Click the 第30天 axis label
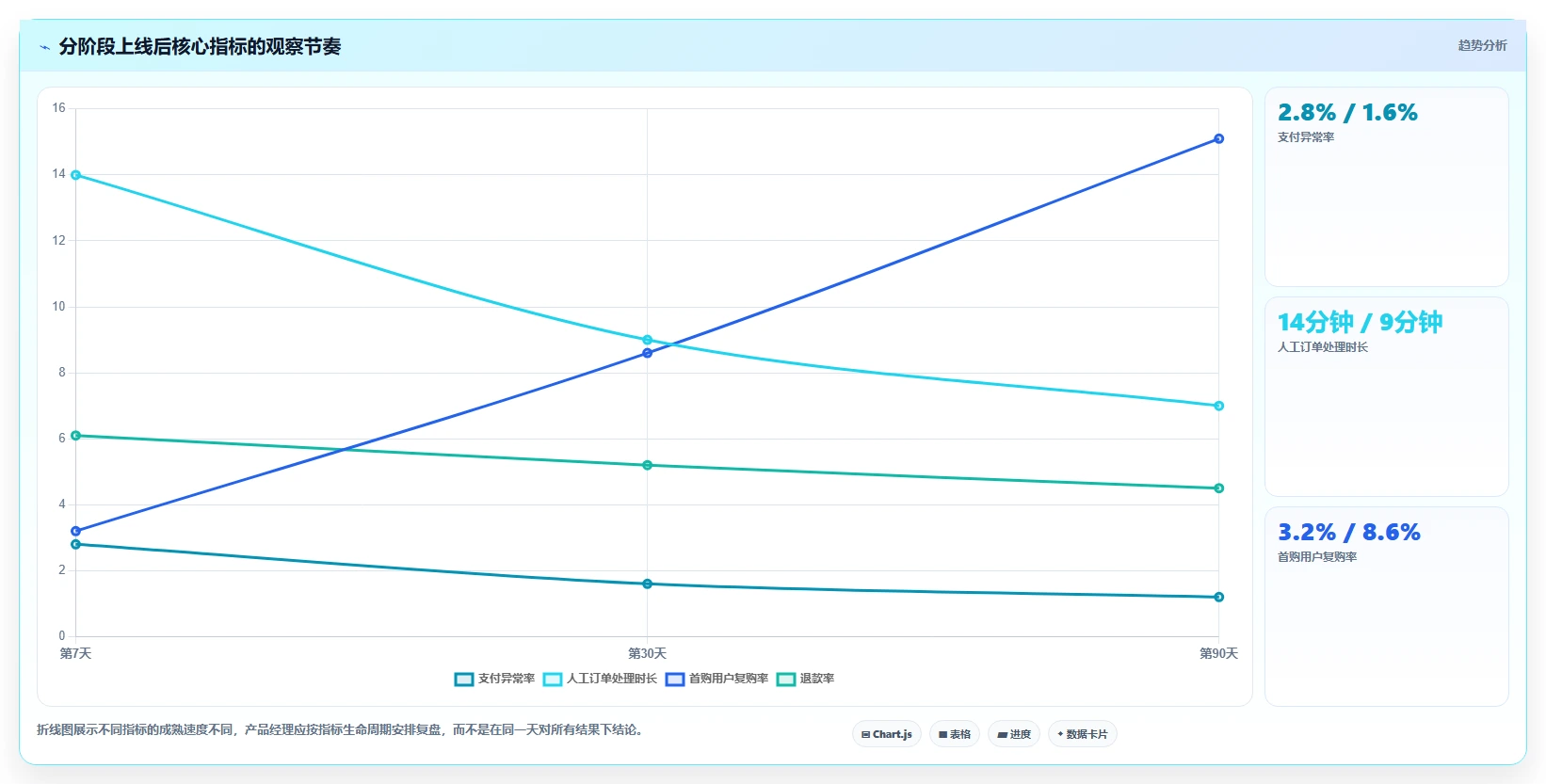The width and height of the screenshot is (1546, 784). 647,653
